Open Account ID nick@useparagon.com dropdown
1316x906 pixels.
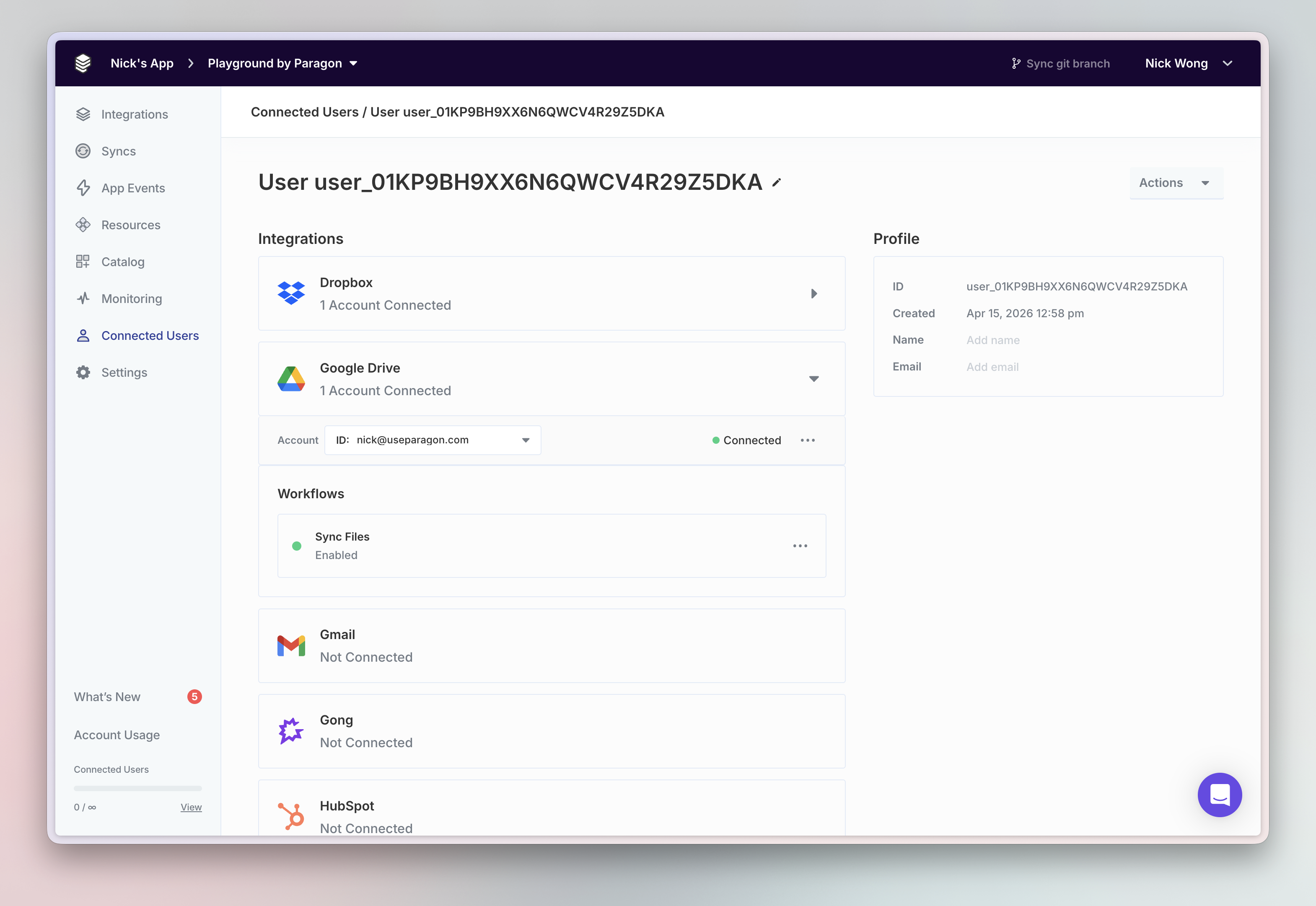[x=433, y=440]
